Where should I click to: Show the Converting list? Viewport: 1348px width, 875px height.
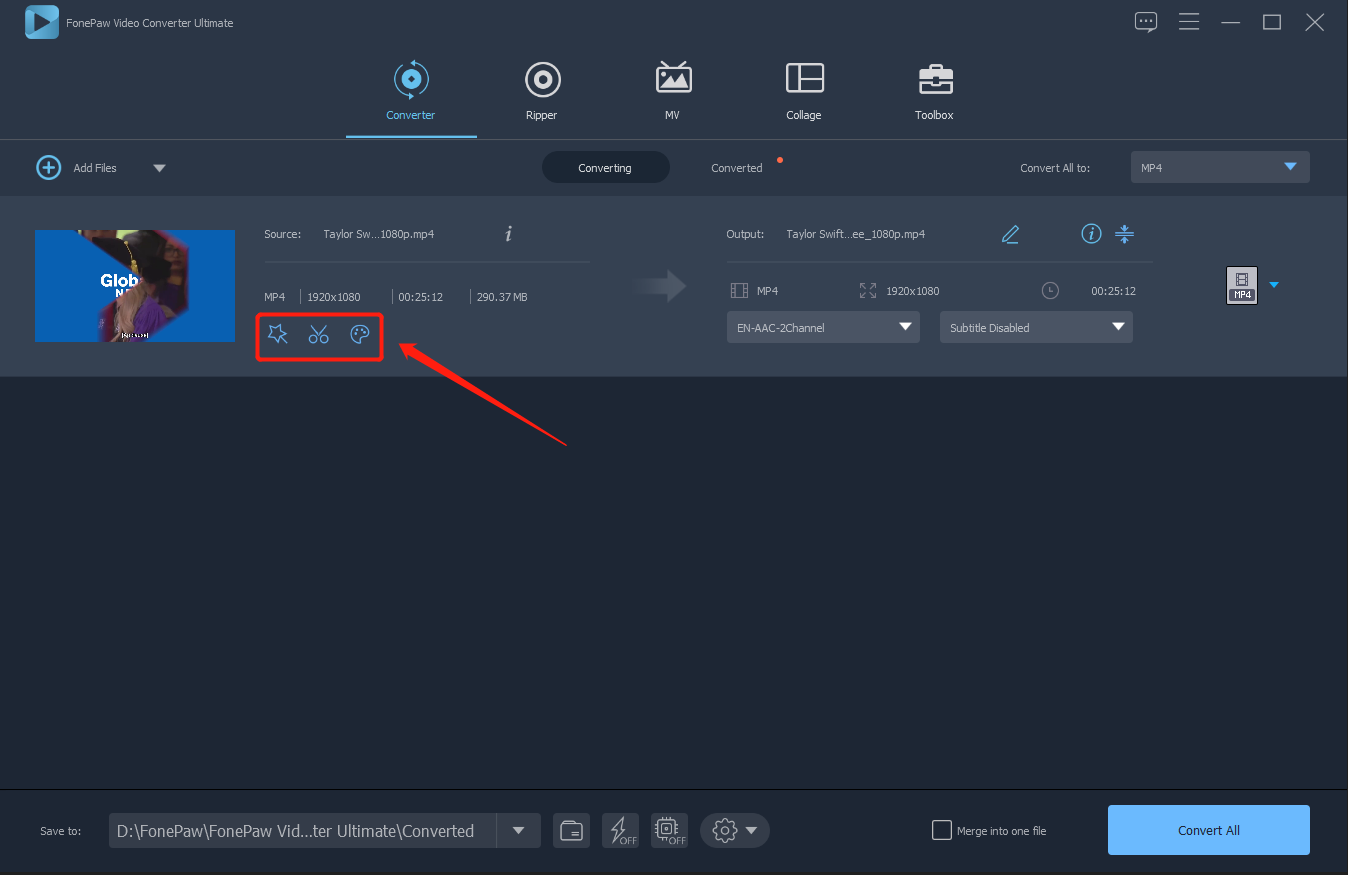pyautogui.click(x=605, y=167)
